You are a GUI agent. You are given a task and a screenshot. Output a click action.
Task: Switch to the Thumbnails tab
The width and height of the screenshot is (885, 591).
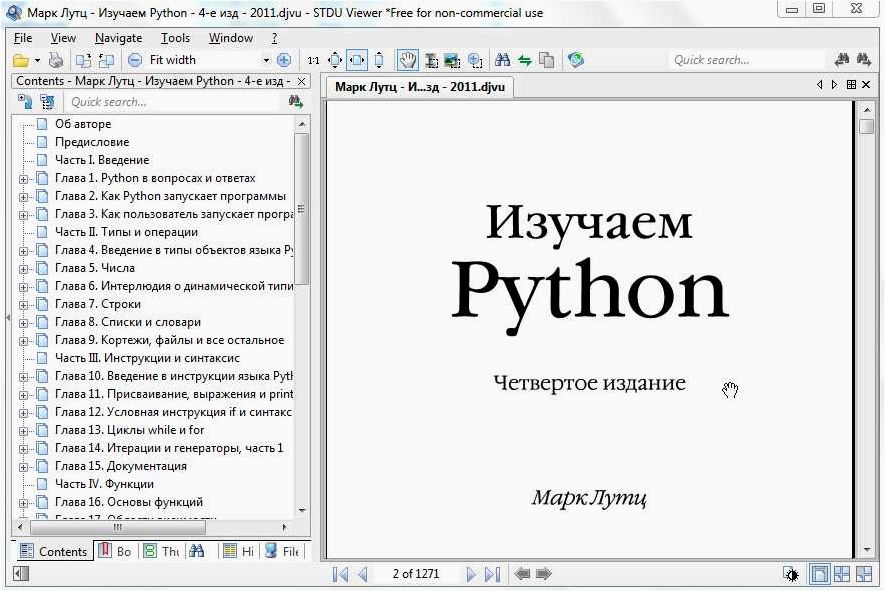coord(161,551)
